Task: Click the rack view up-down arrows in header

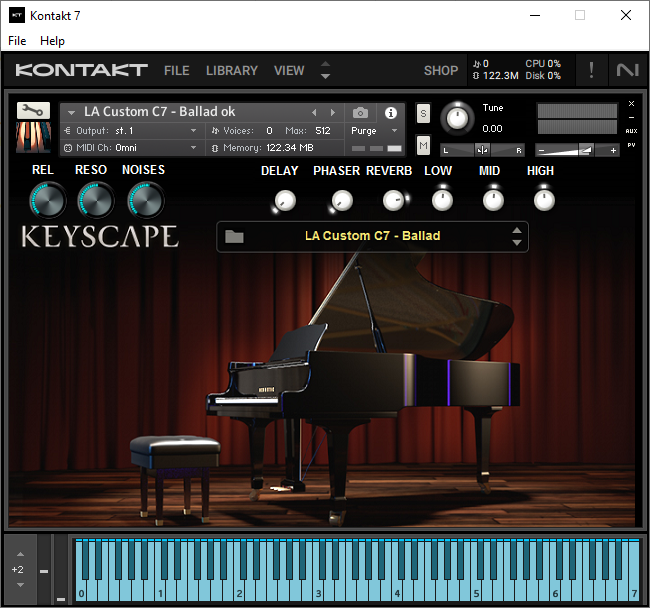Action: pyautogui.click(x=325, y=70)
